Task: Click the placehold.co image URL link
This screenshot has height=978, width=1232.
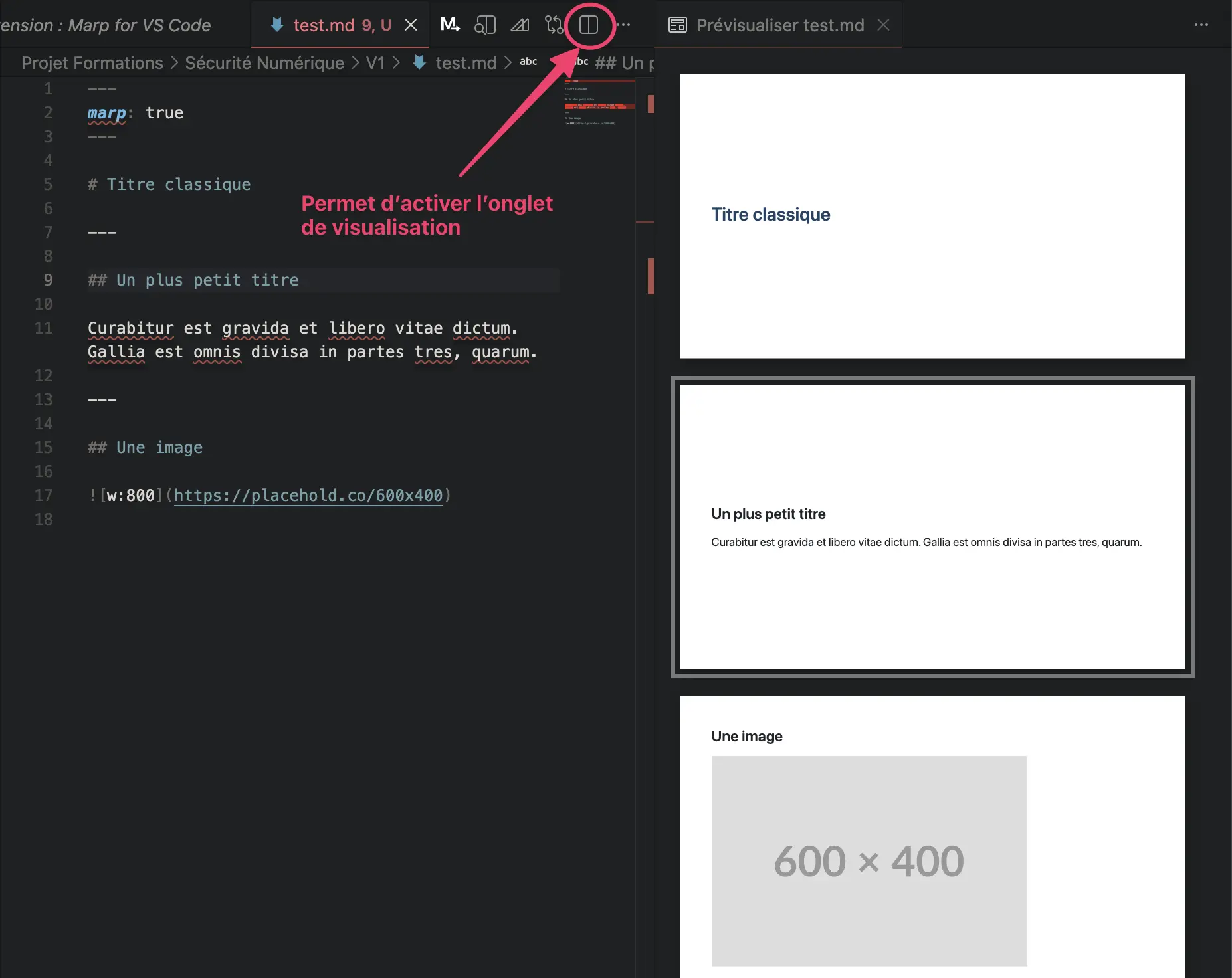Action: pyautogui.click(x=308, y=495)
